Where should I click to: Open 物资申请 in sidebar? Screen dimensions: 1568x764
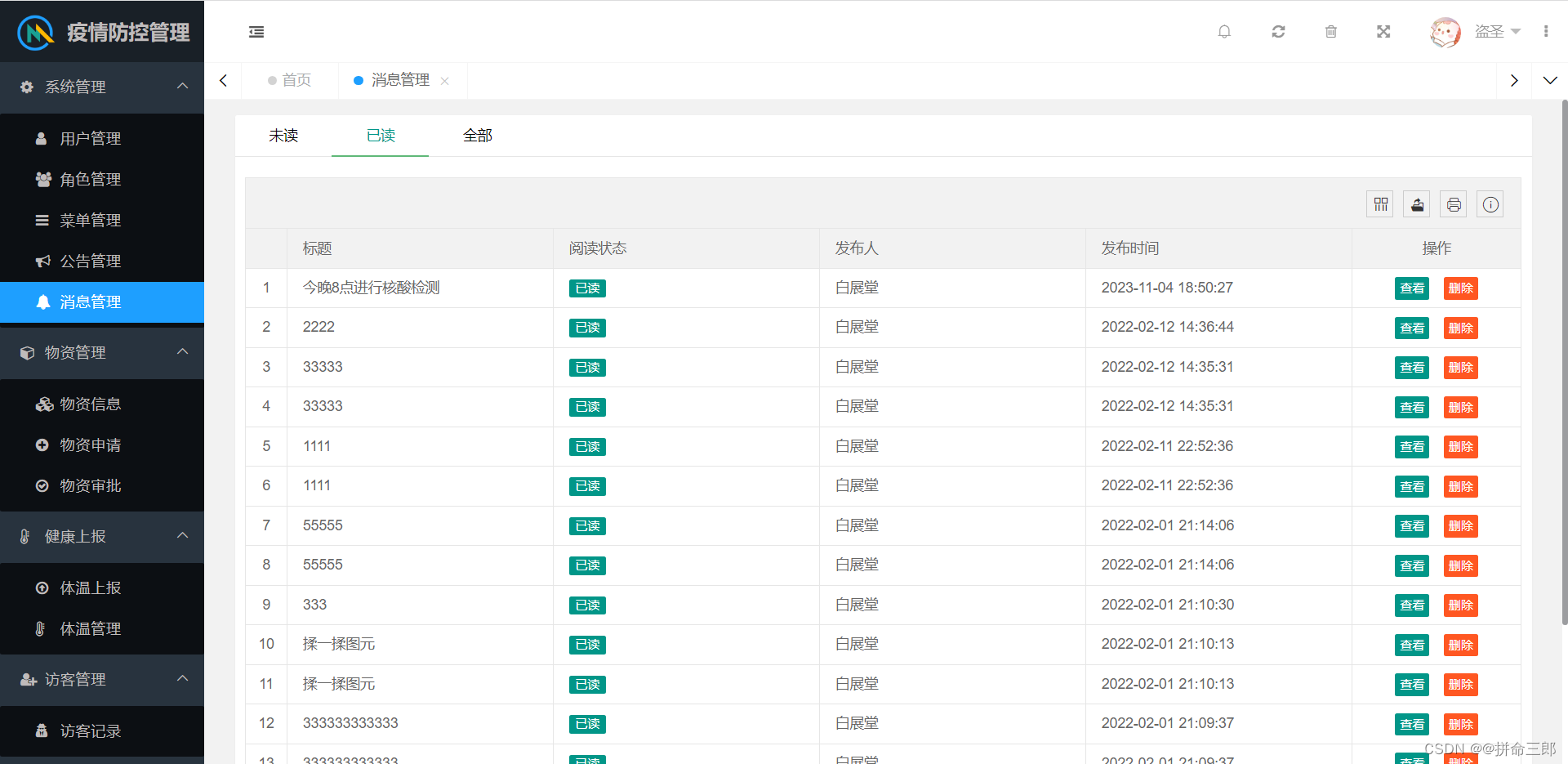point(102,445)
